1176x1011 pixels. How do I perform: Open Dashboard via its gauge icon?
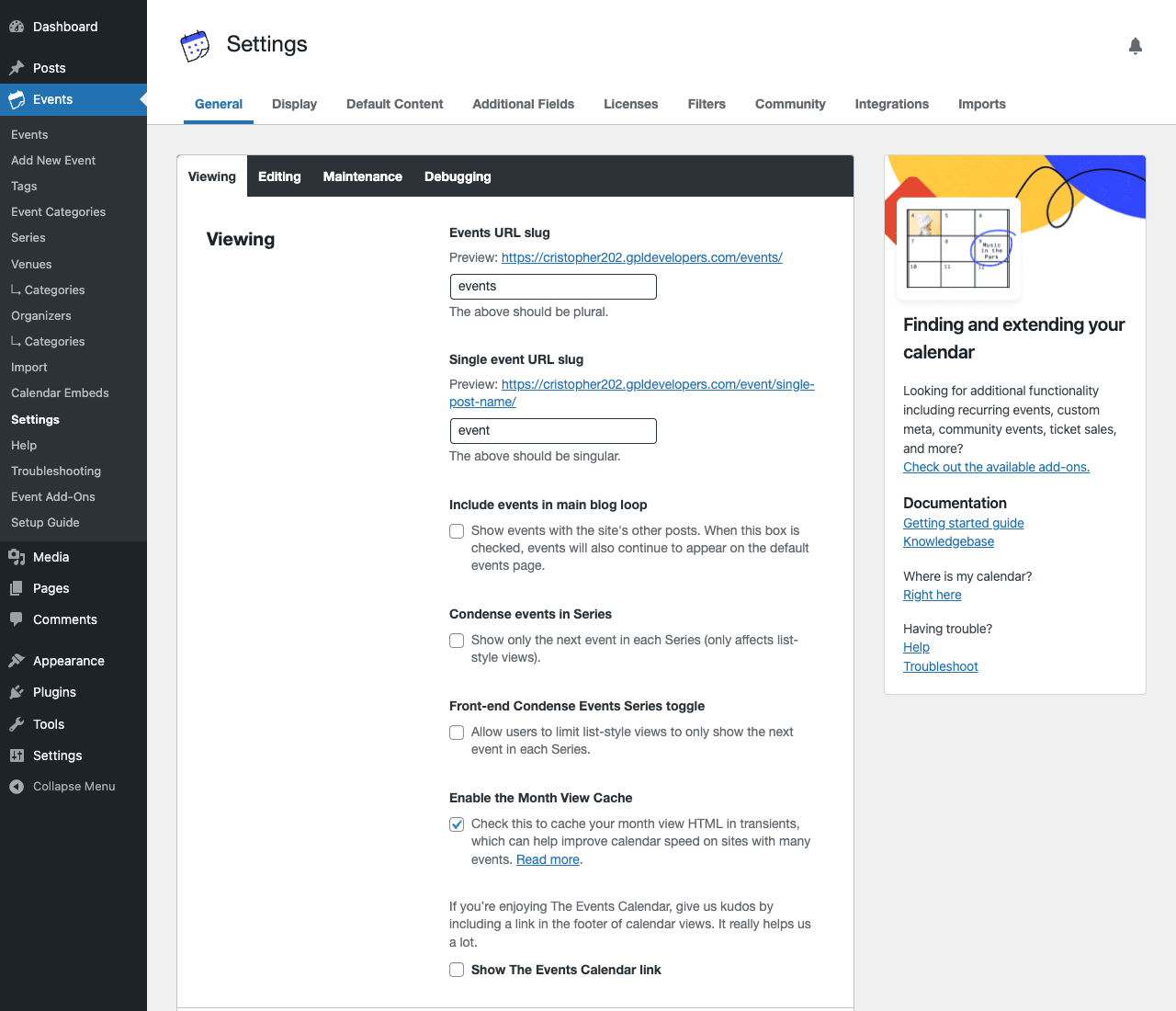17,27
